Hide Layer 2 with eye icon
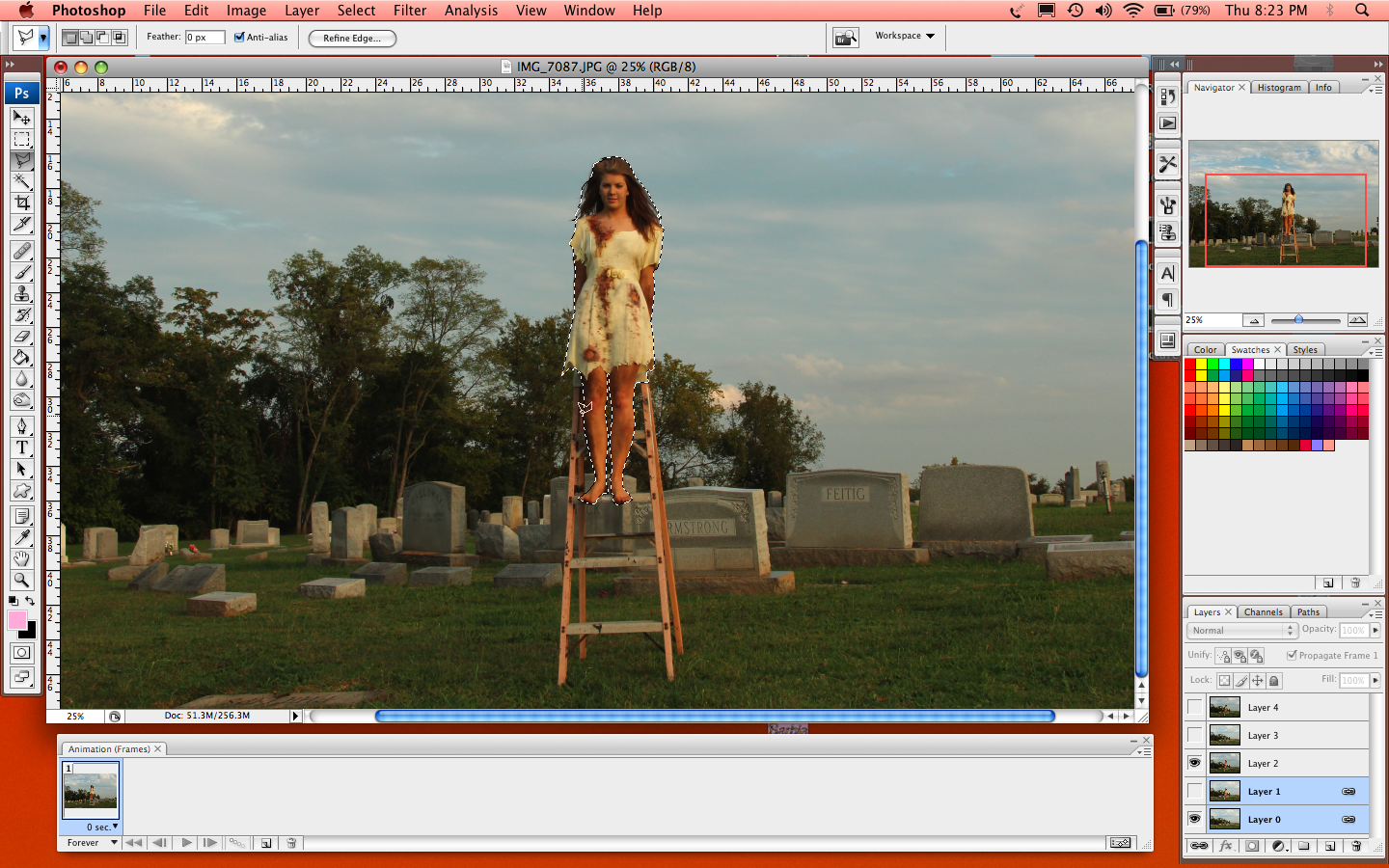The image size is (1389, 868). (x=1195, y=763)
